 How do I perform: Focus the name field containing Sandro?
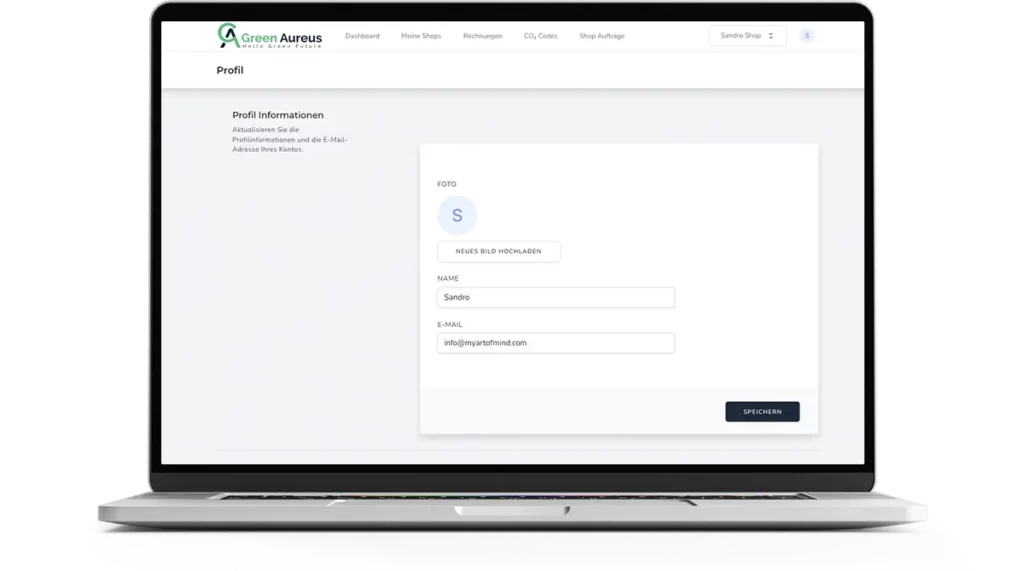[556, 298]
